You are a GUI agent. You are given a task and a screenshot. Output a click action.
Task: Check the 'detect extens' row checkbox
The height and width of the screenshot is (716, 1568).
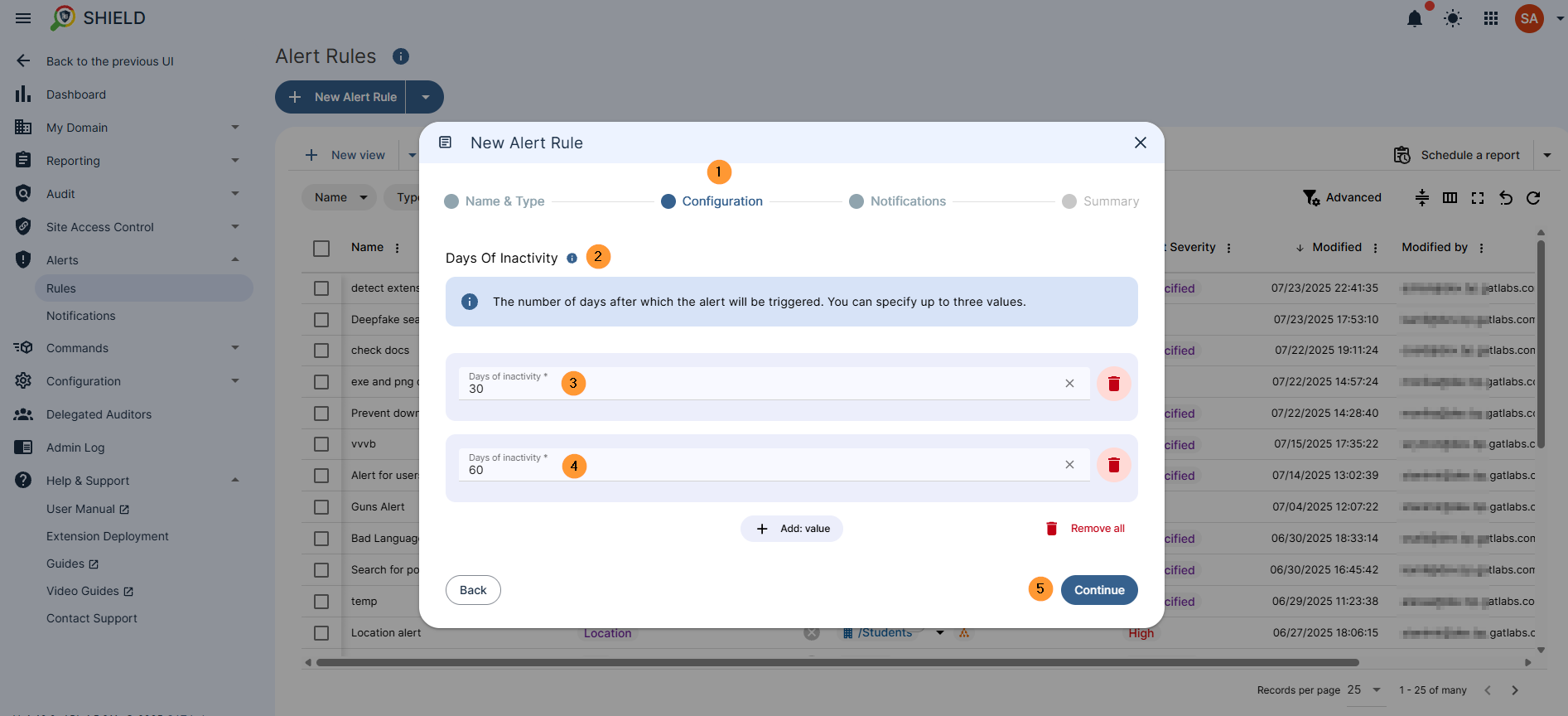pyautogui.click(x=321, y=288)
